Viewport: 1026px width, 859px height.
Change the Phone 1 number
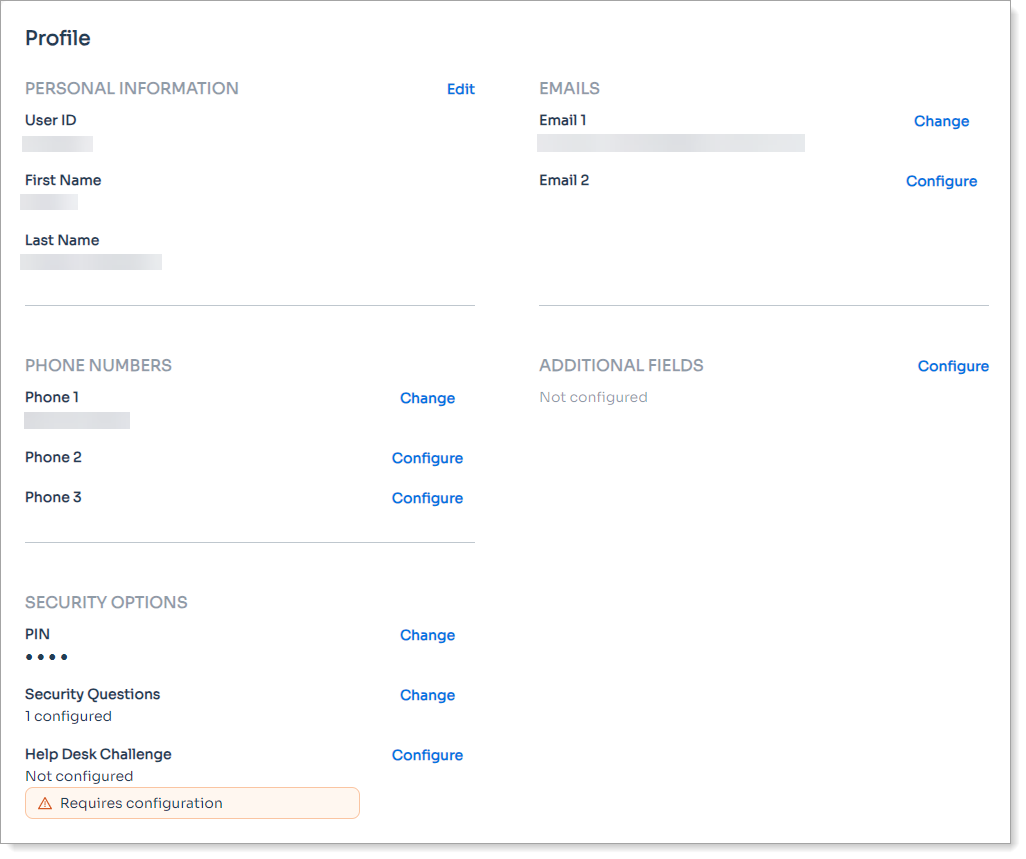pos(427,398)
